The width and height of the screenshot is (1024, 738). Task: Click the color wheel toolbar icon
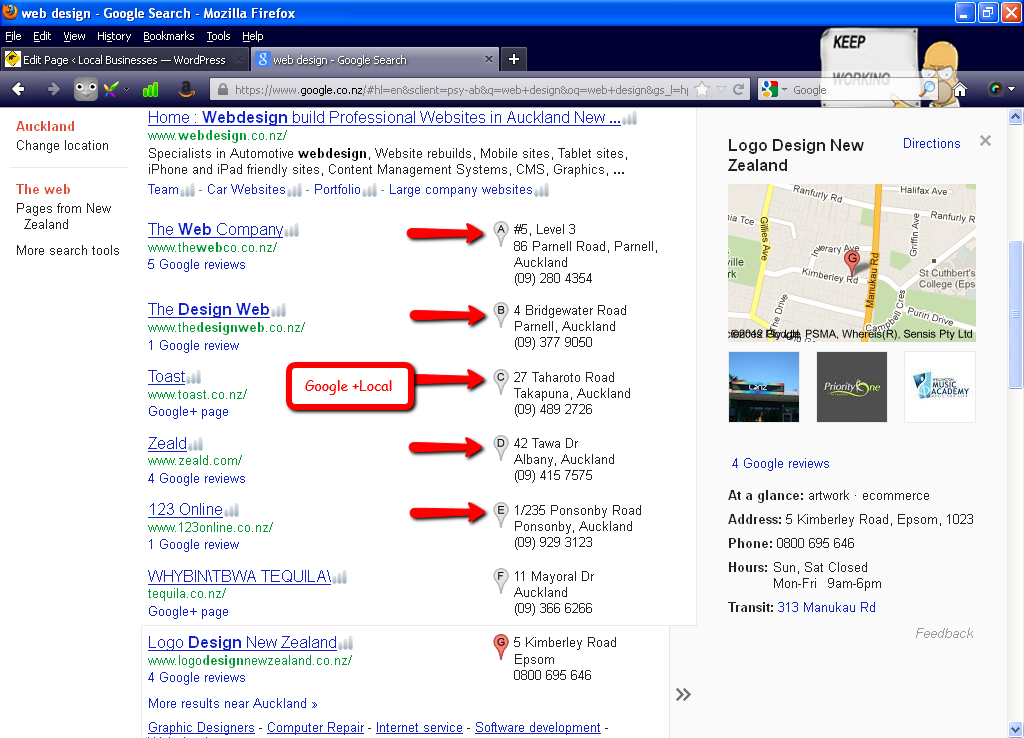(x=995, y=89)
